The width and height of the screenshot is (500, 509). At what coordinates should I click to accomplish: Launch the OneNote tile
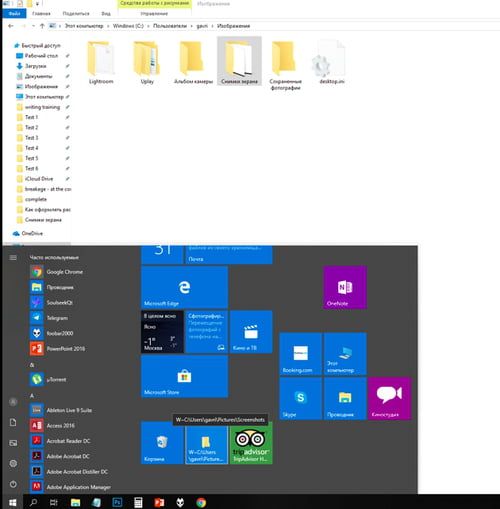pos(345,287)
